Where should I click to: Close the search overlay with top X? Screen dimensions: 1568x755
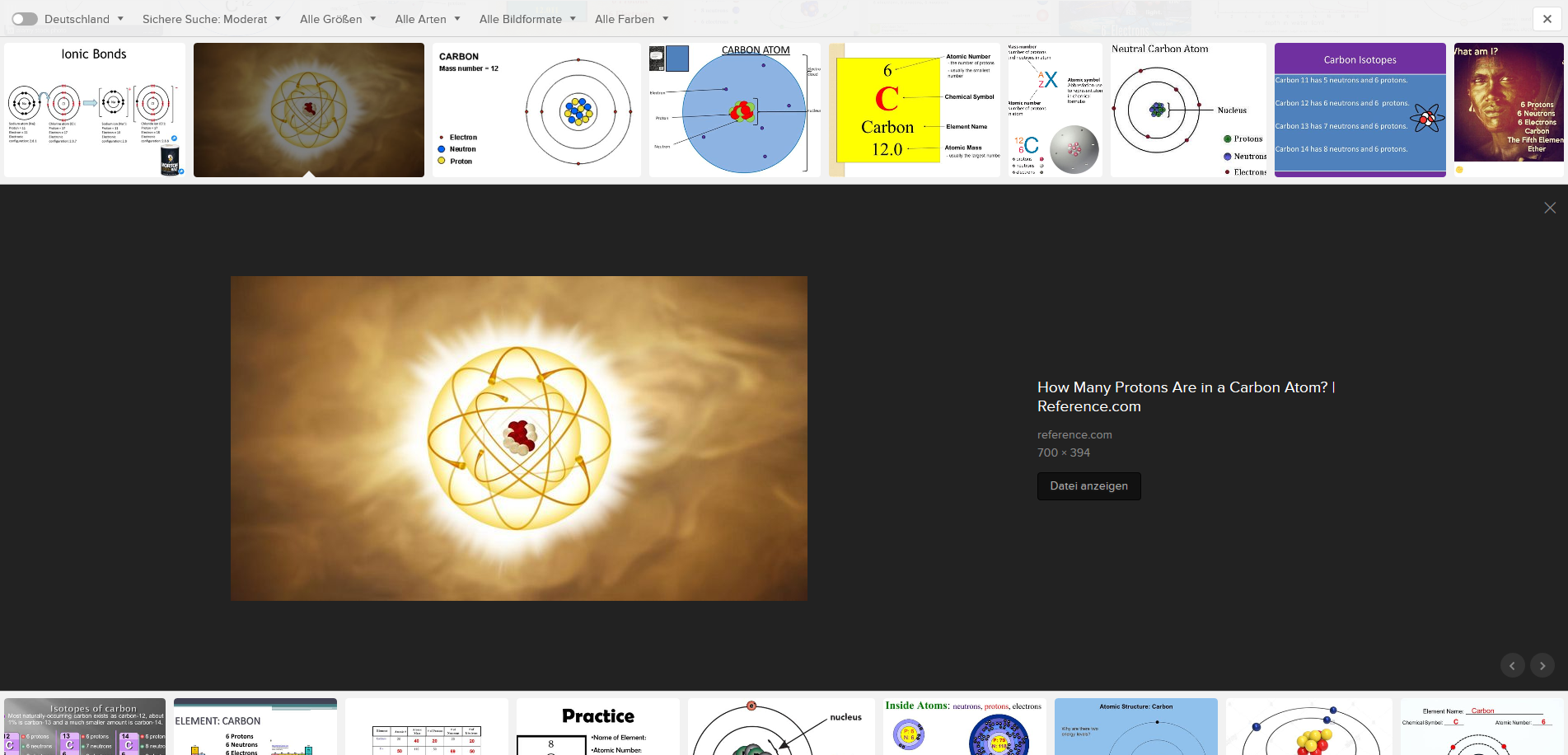1547,19
